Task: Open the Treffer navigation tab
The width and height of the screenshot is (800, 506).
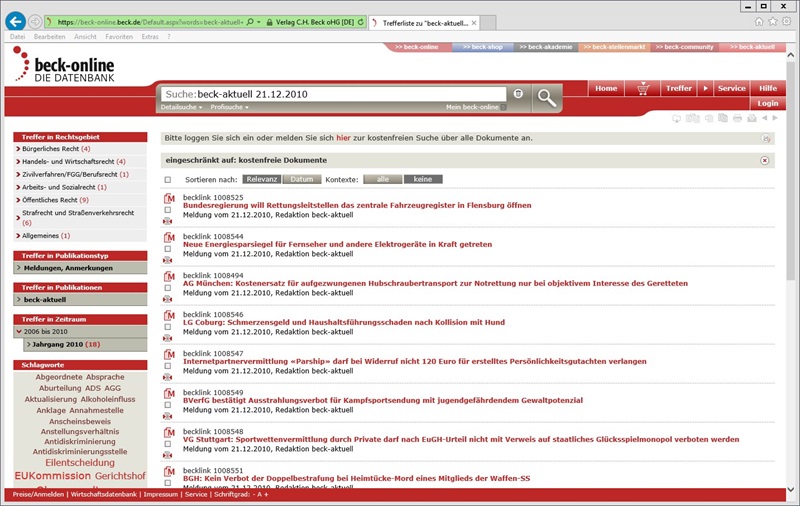Action: point(679,88)
